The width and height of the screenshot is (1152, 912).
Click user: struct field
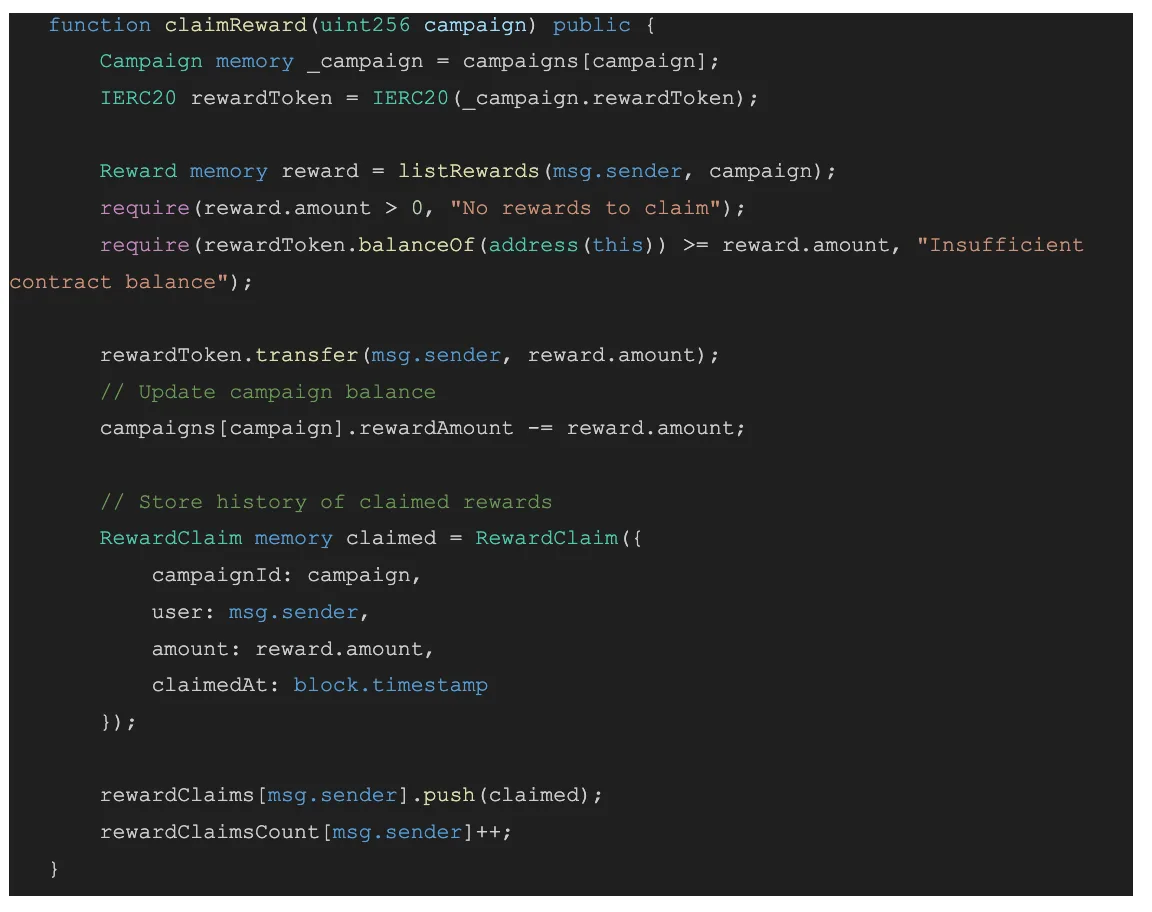click(183, 611)
